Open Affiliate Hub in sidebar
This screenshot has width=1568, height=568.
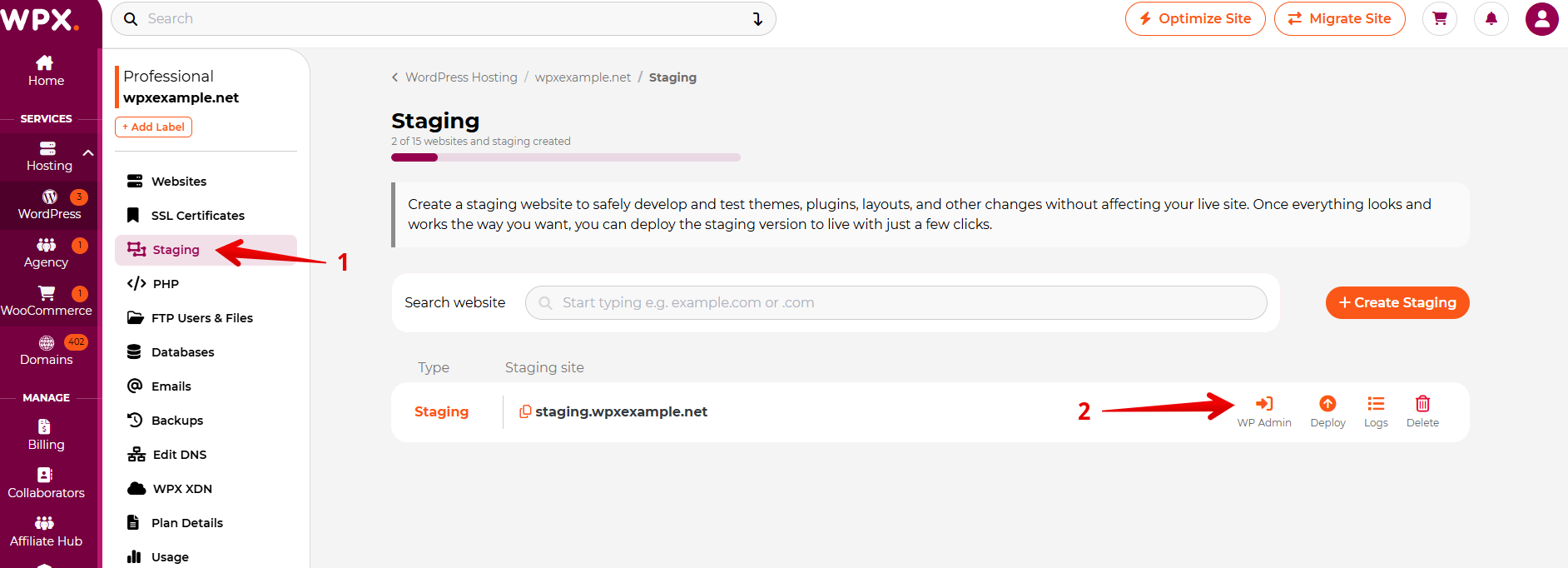pos(46,532)
